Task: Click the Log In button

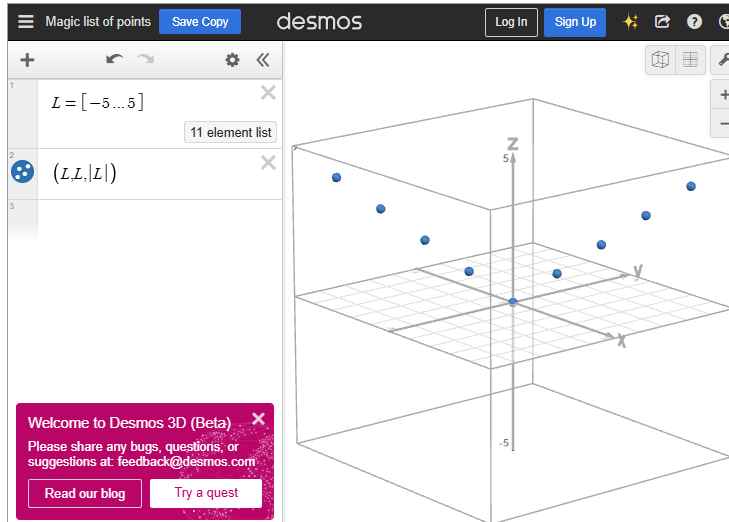Action: pyautogui.click(x=511, y=22)
